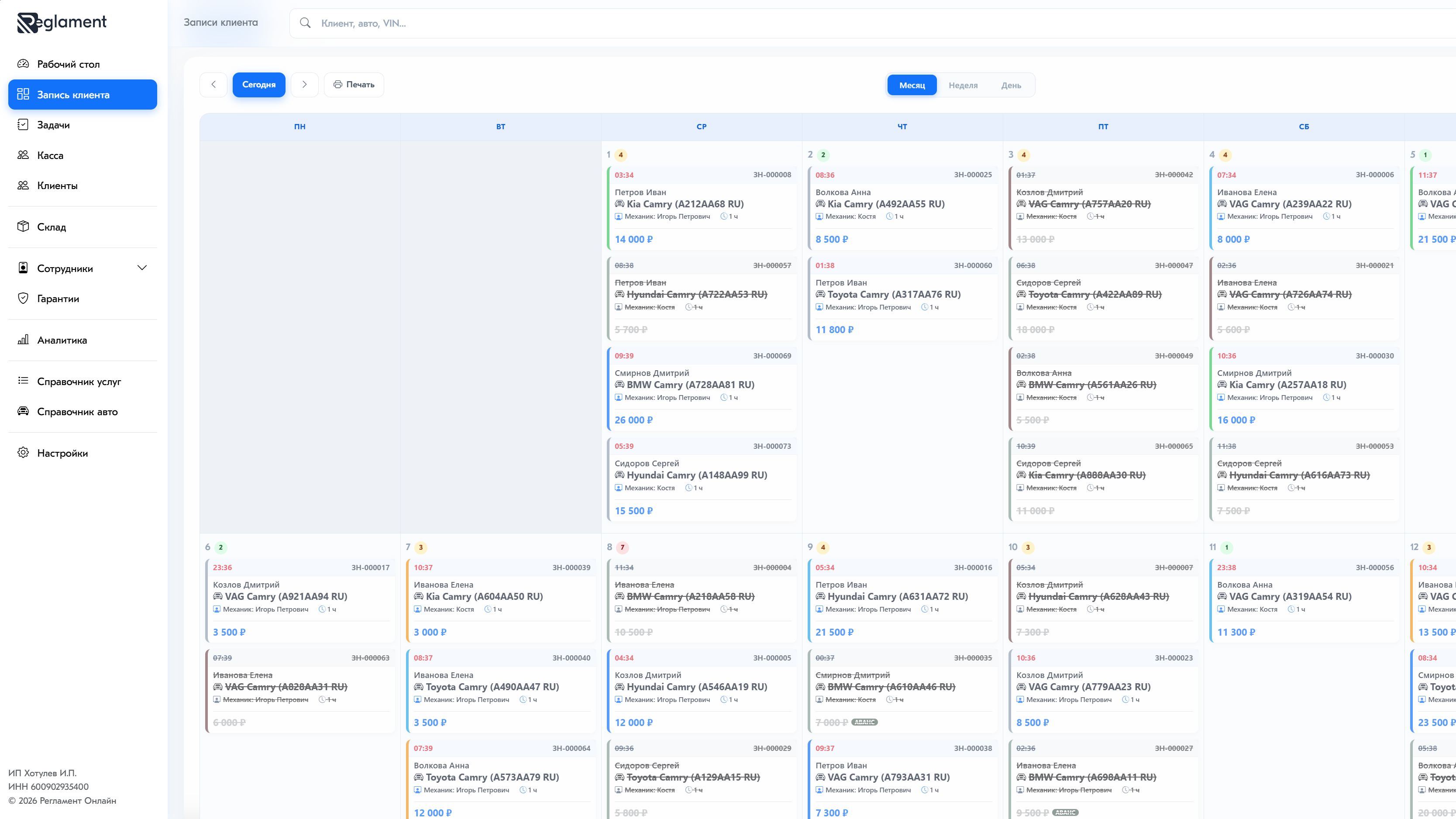Go to next month with right arrow
1456x819 pixels.
(305, 85)
